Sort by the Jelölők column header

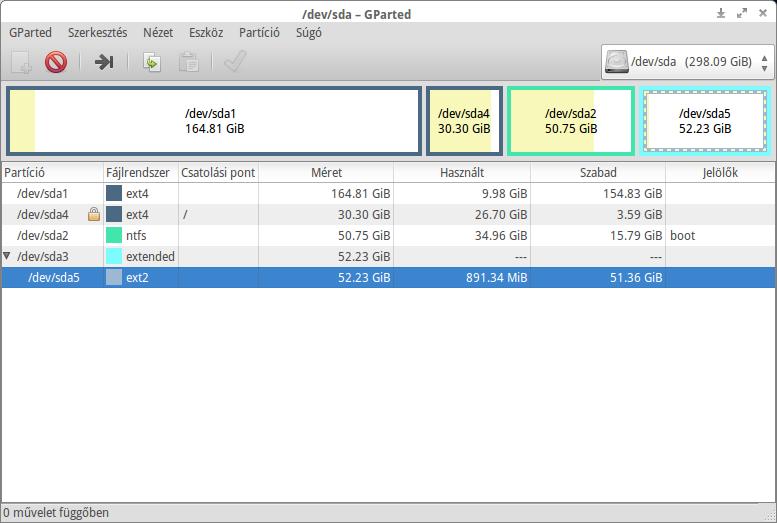point(721,173)
